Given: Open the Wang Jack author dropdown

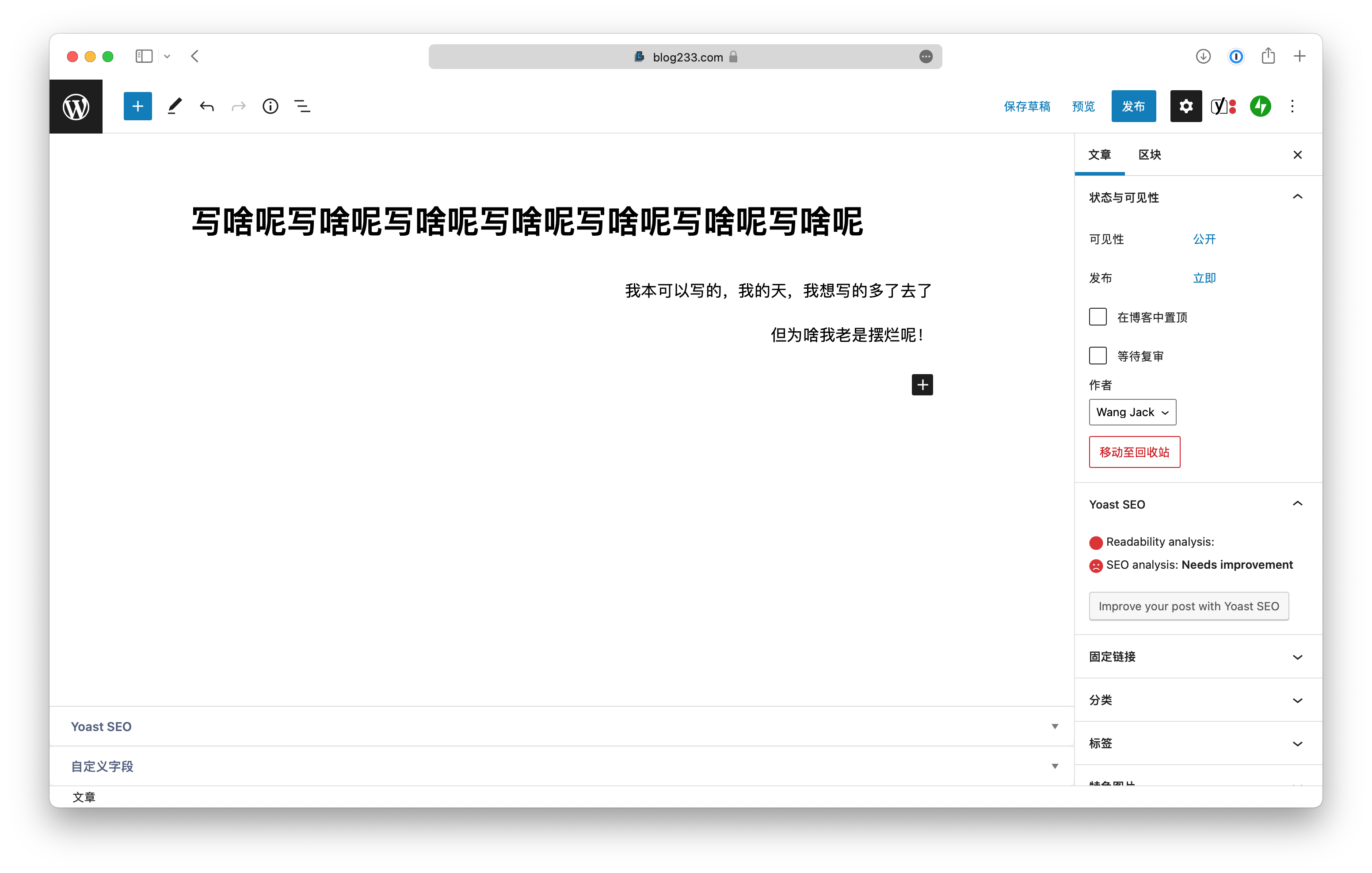Looking at the screenshot, I should point(1132,412).
